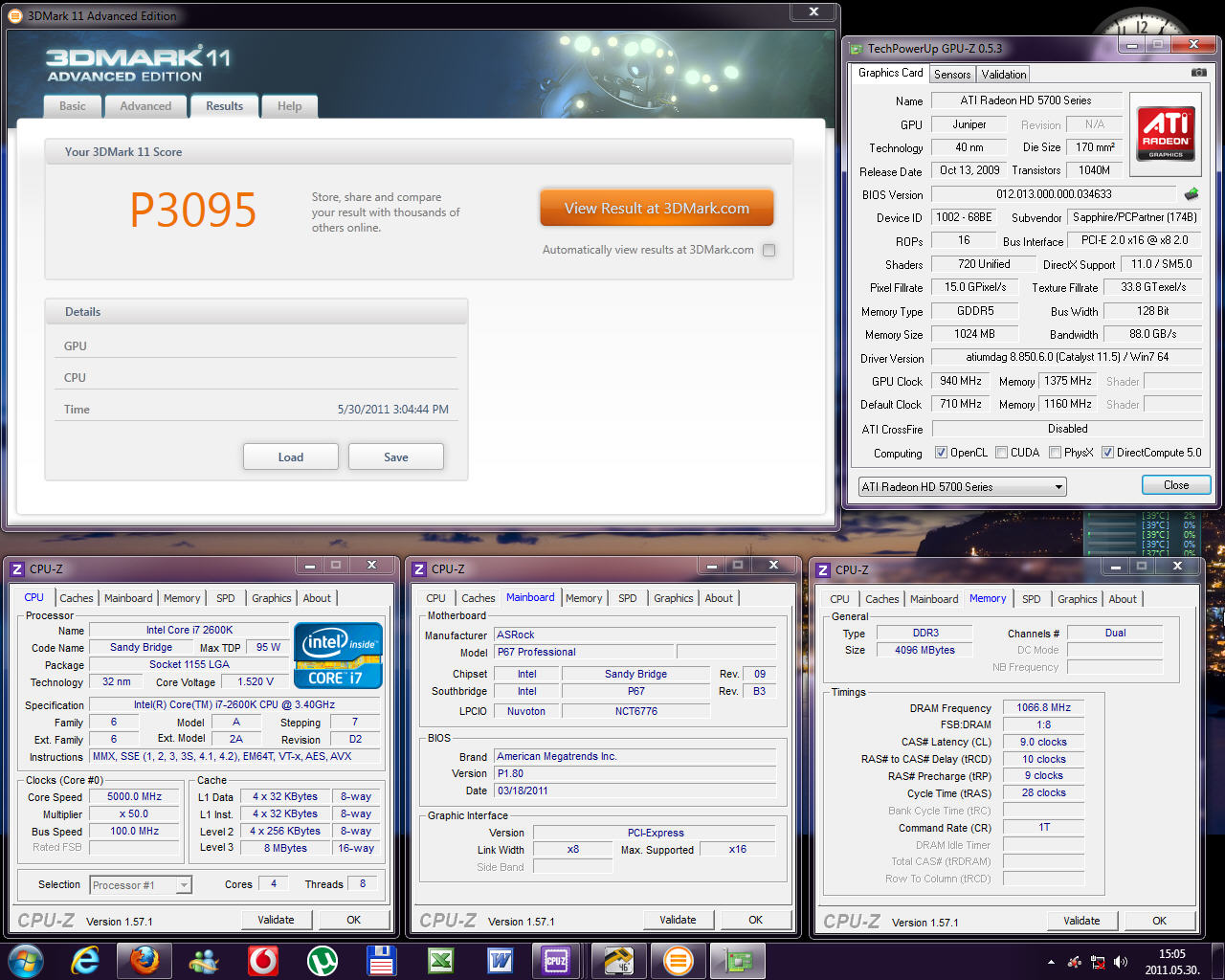Open the Processor #1 selection dropdown
Image resolution: width=1225 pixels, height=980 pixels.
[141, 885]
